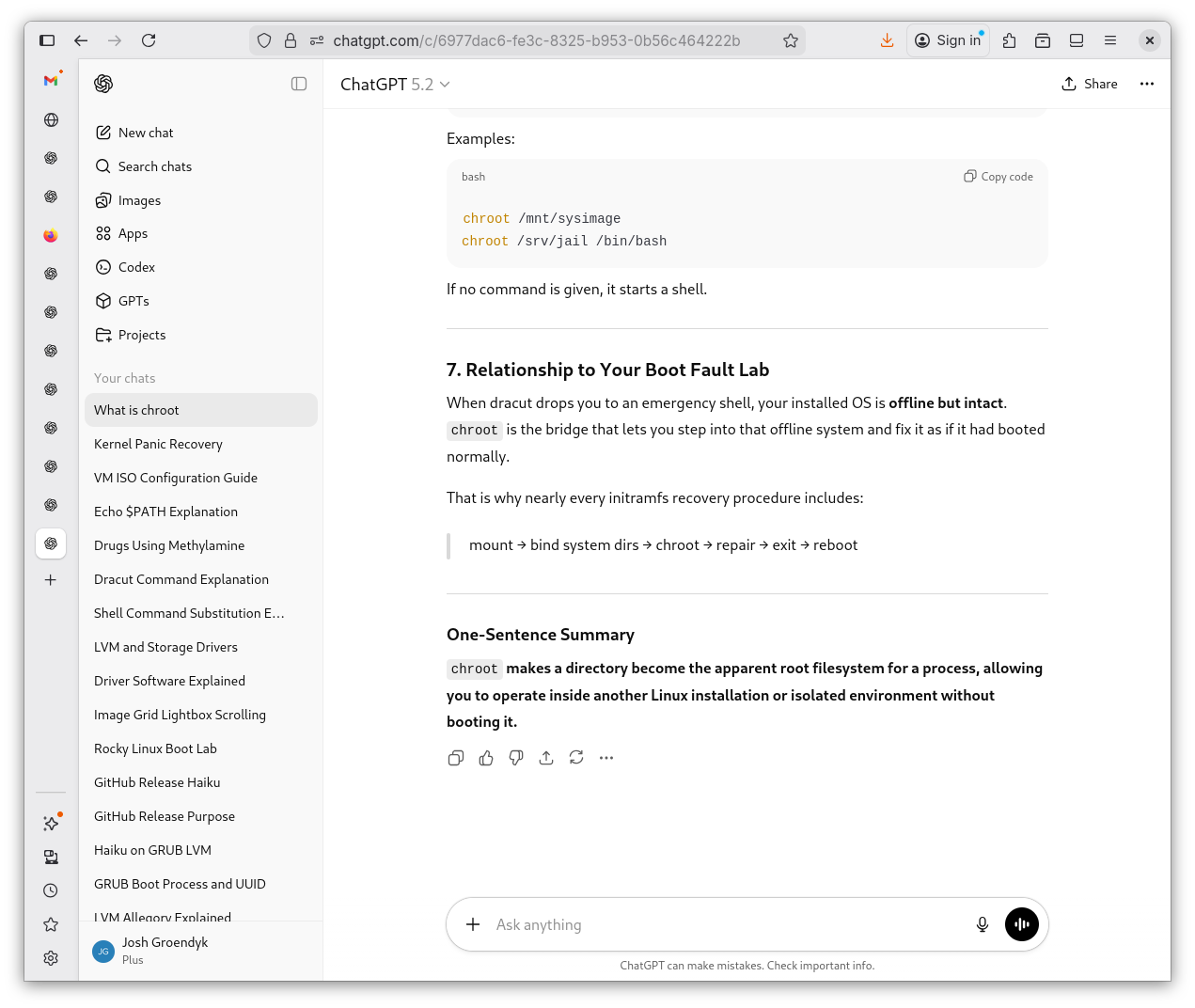Start voice mode with the waveform button
Image resolution: width=1195 pixels, height=1008 pixels.
1021,924
